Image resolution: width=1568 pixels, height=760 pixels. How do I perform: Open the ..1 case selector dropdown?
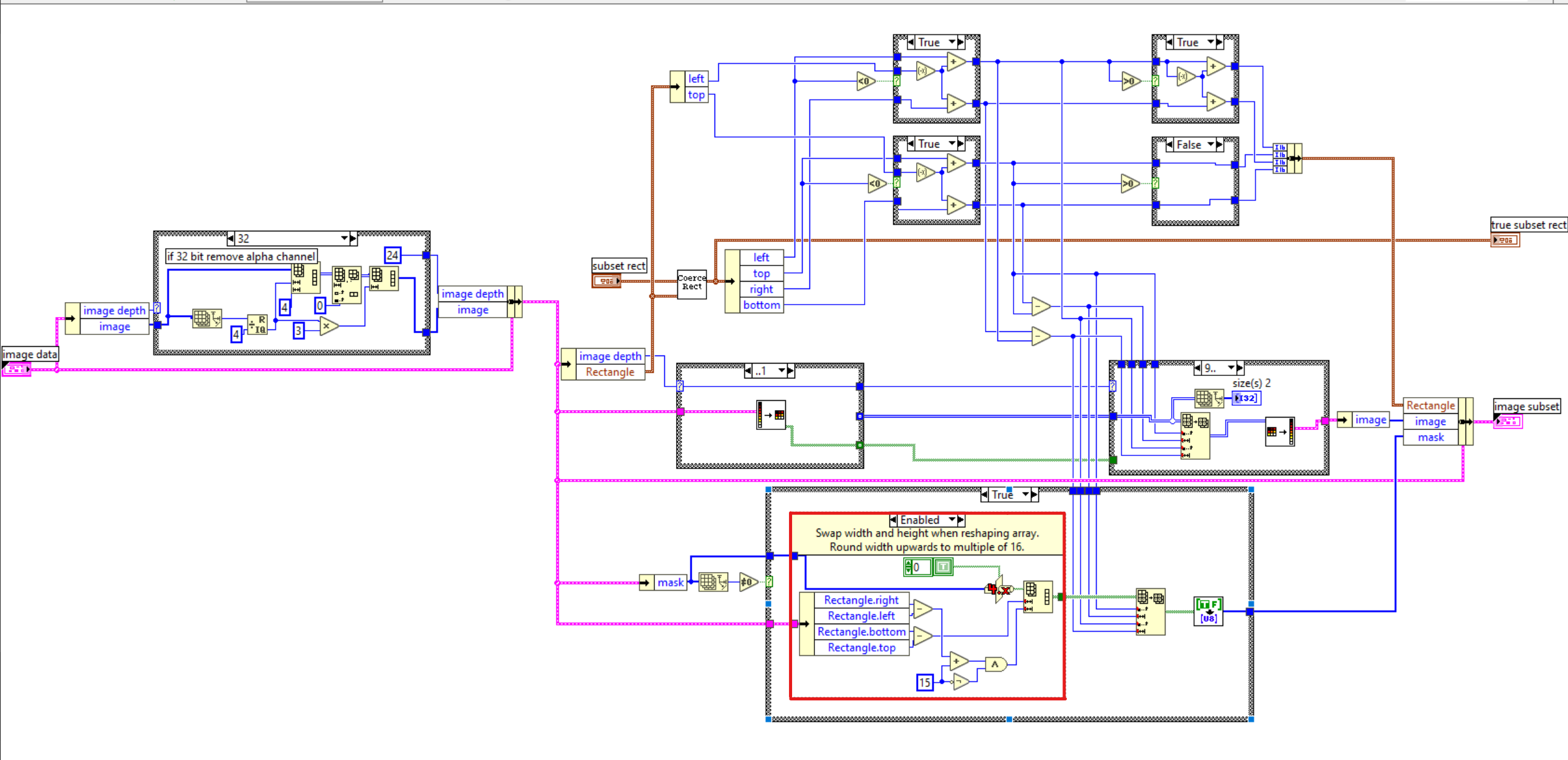coord(782,371)
